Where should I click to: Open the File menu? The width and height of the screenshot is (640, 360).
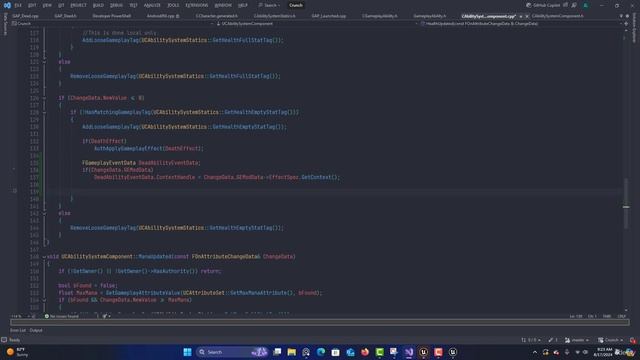coord(18,5)
